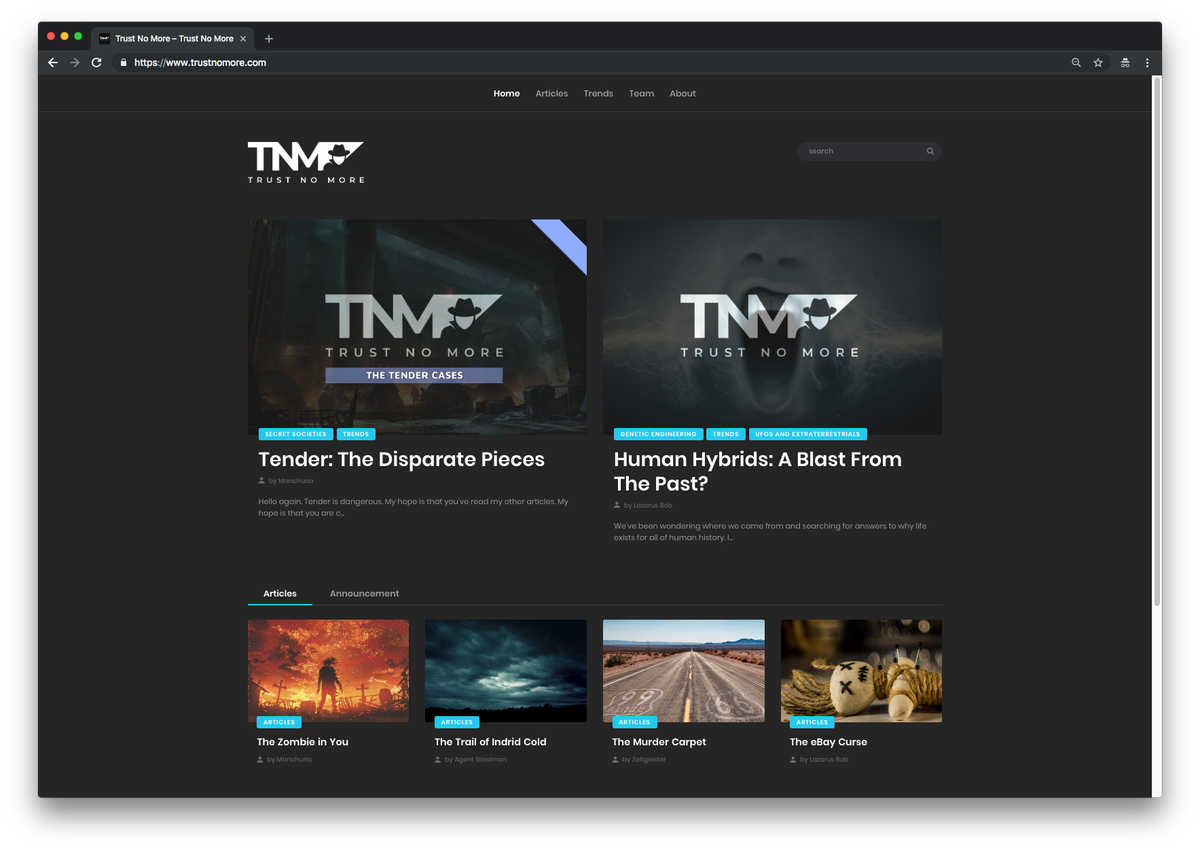This screenshot has height=852, width=1200.
Task: Open a new tab with plus button
Action: click(x=269, y=38)
